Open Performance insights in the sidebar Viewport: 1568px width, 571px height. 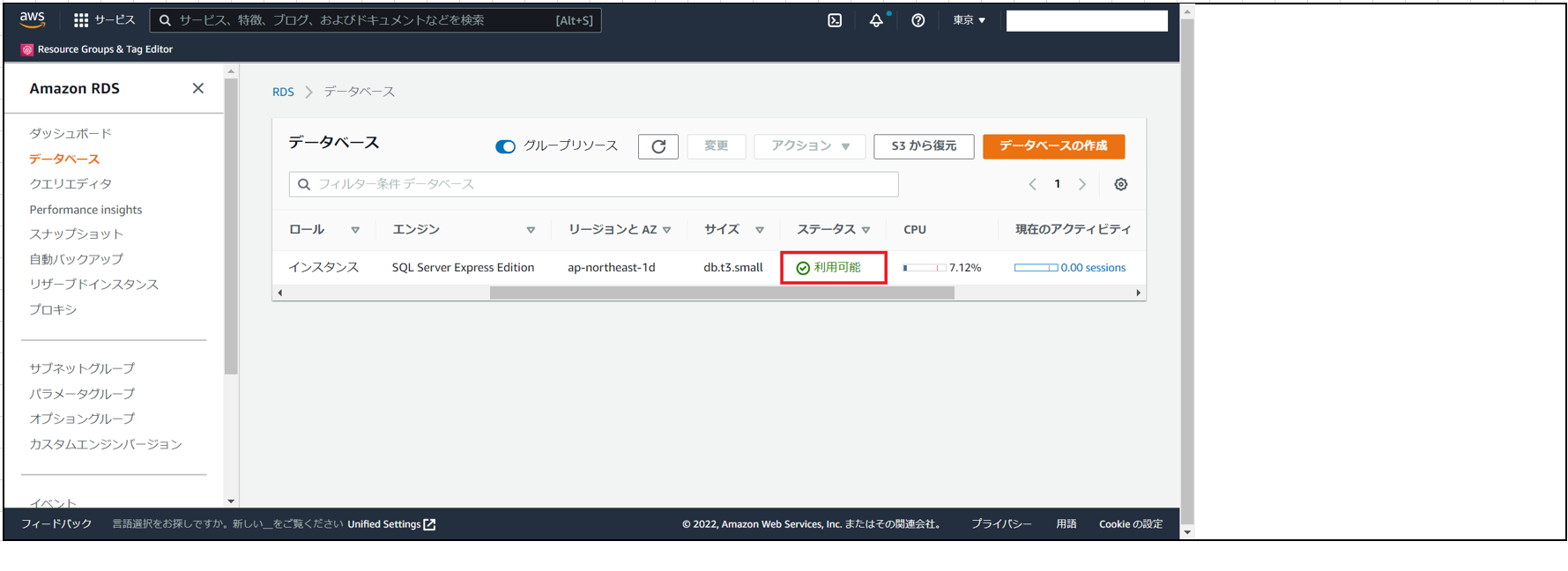85,210
